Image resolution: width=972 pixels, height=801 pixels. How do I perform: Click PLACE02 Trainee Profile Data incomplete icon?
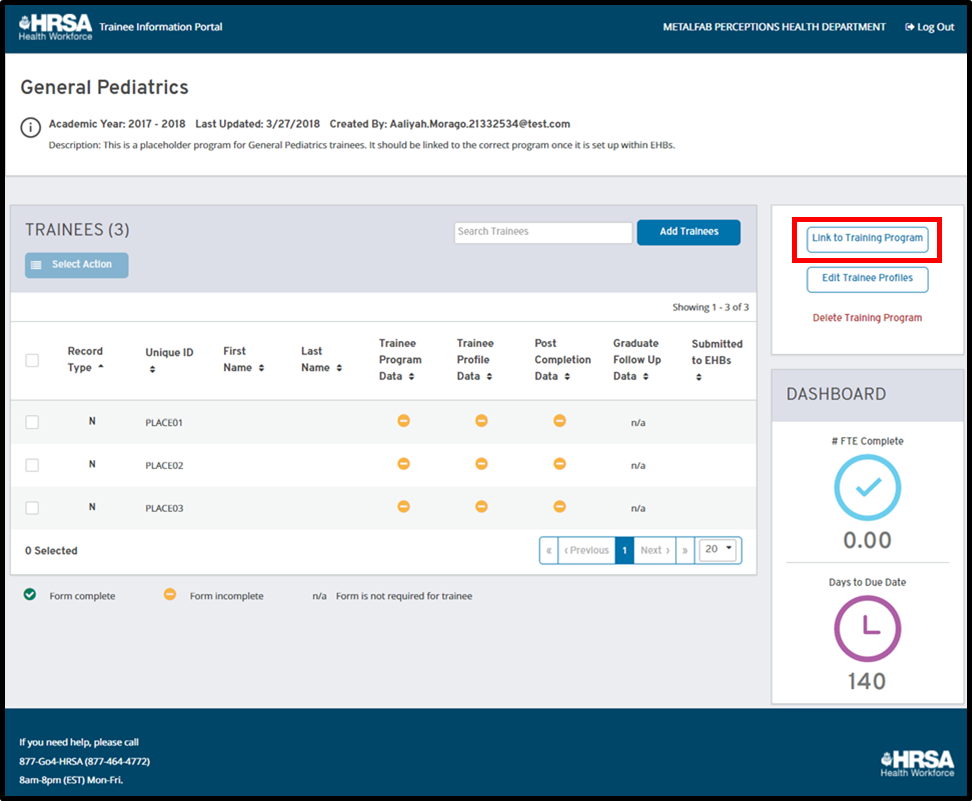[x=481, y=464]
